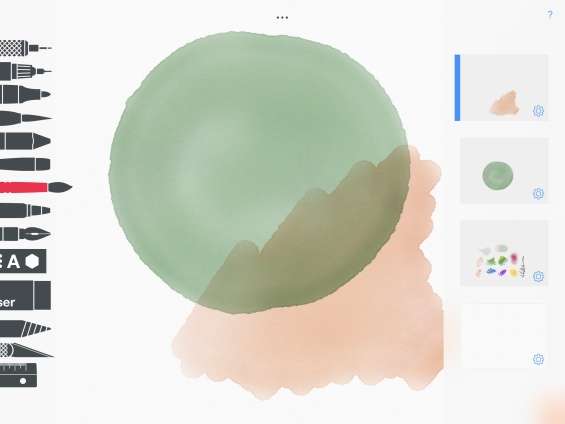Click the help question mark
Viewport: 565px width, 424px height.
(x=550, y=14)
